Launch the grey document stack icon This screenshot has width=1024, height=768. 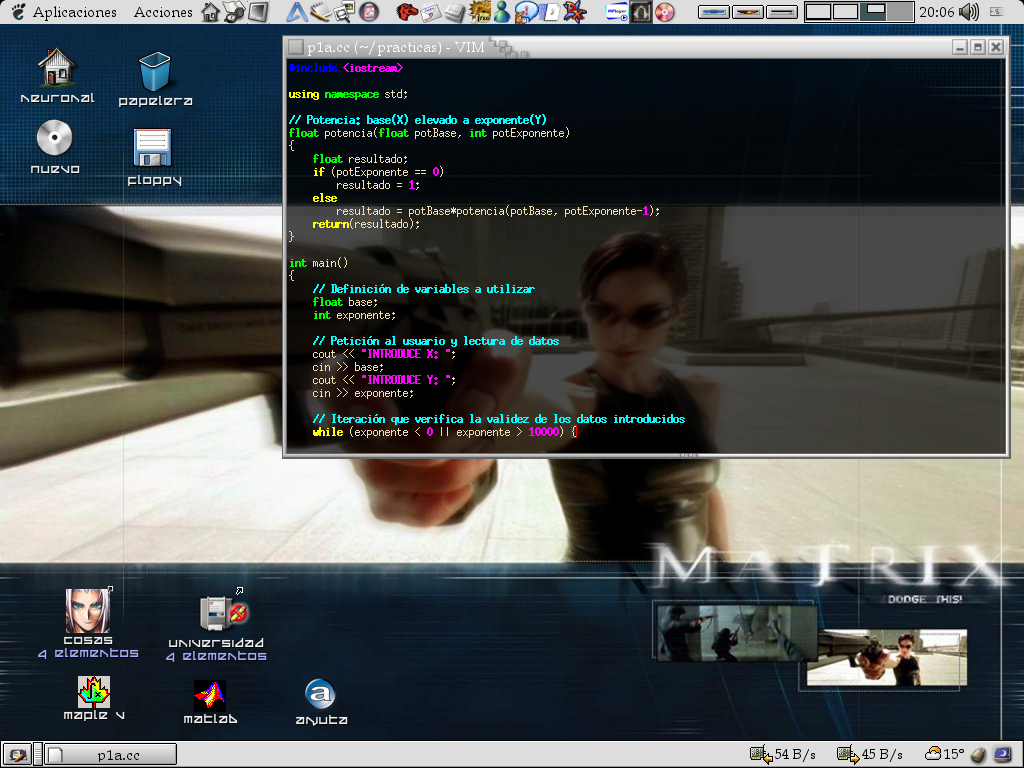pyautogui.click(x=455, y=12)
